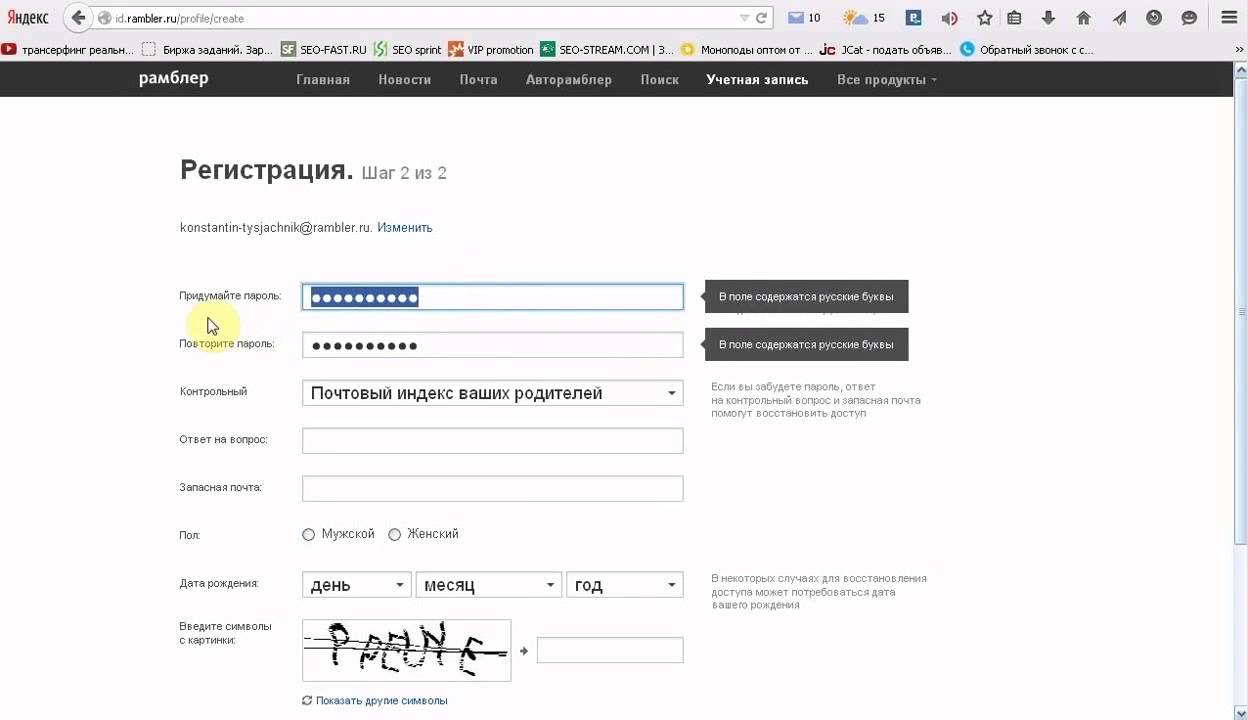1248x720 pixels.
Task: Open Поиск in Rambler navigation
Action: [x=660, y=79]
